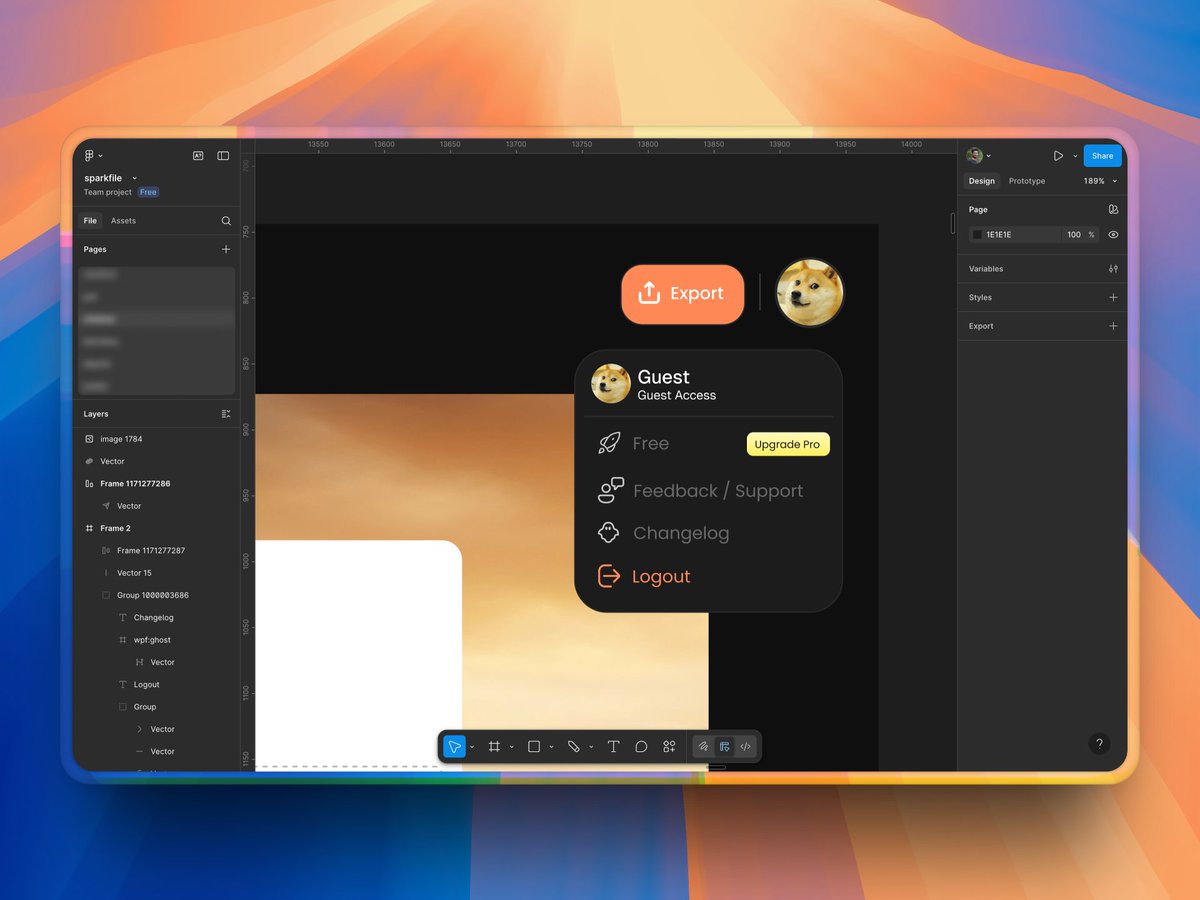Click the Upgrade Pro button

click(x=788, y=444)
